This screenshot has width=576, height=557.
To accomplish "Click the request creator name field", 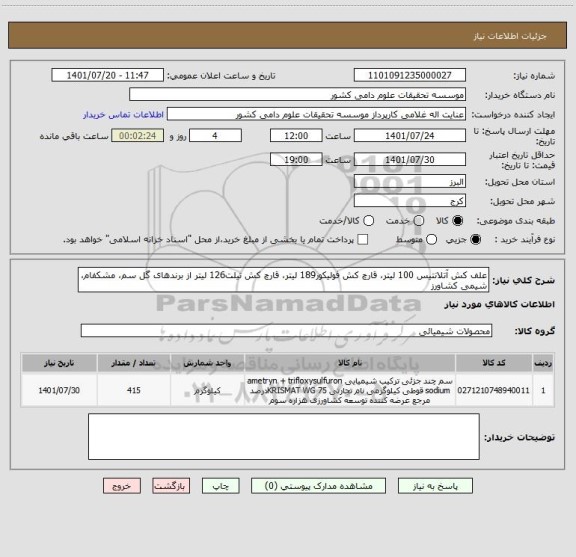I will click(316, 114).
